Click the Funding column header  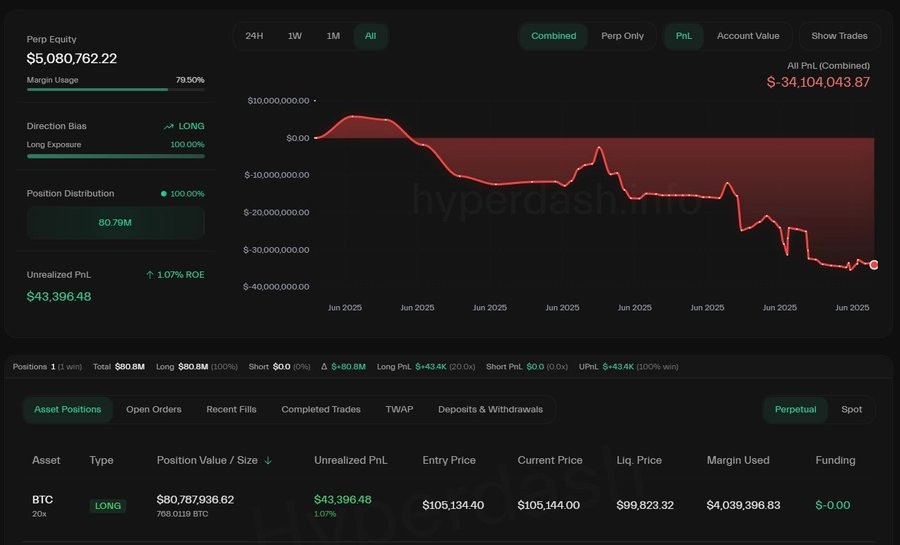coord(835,461)
